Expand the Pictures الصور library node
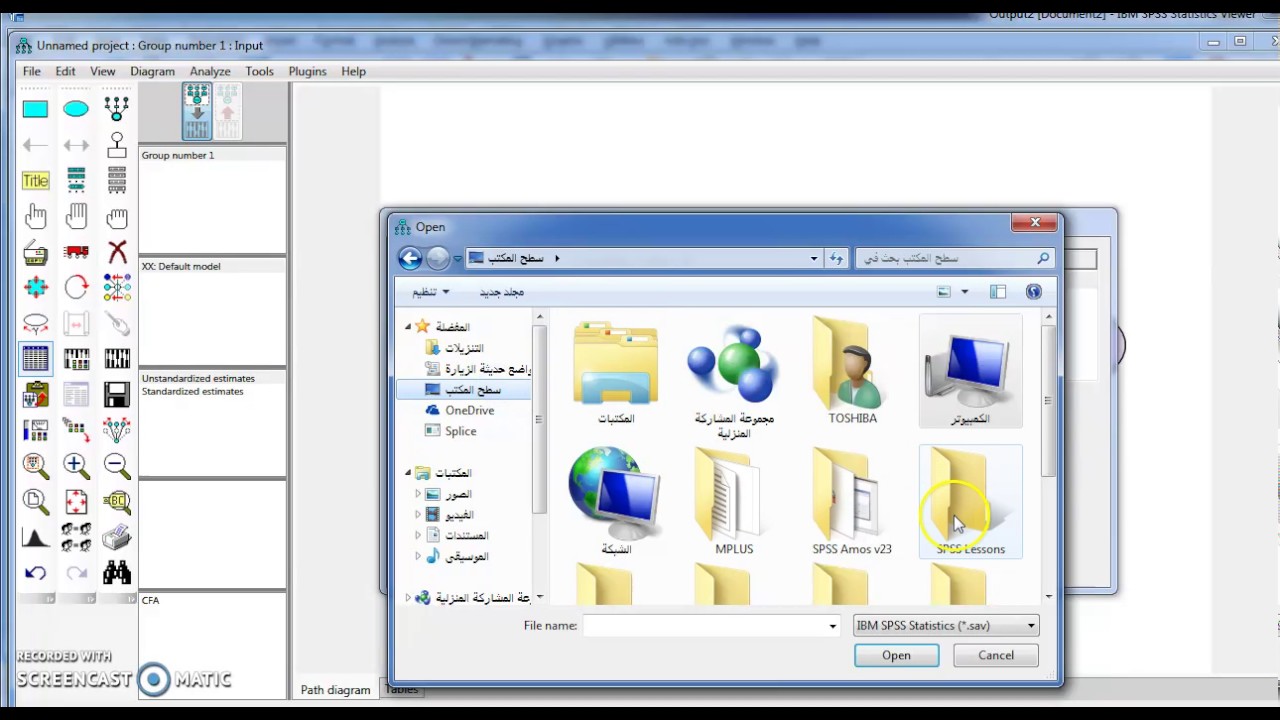 (418, 494)
